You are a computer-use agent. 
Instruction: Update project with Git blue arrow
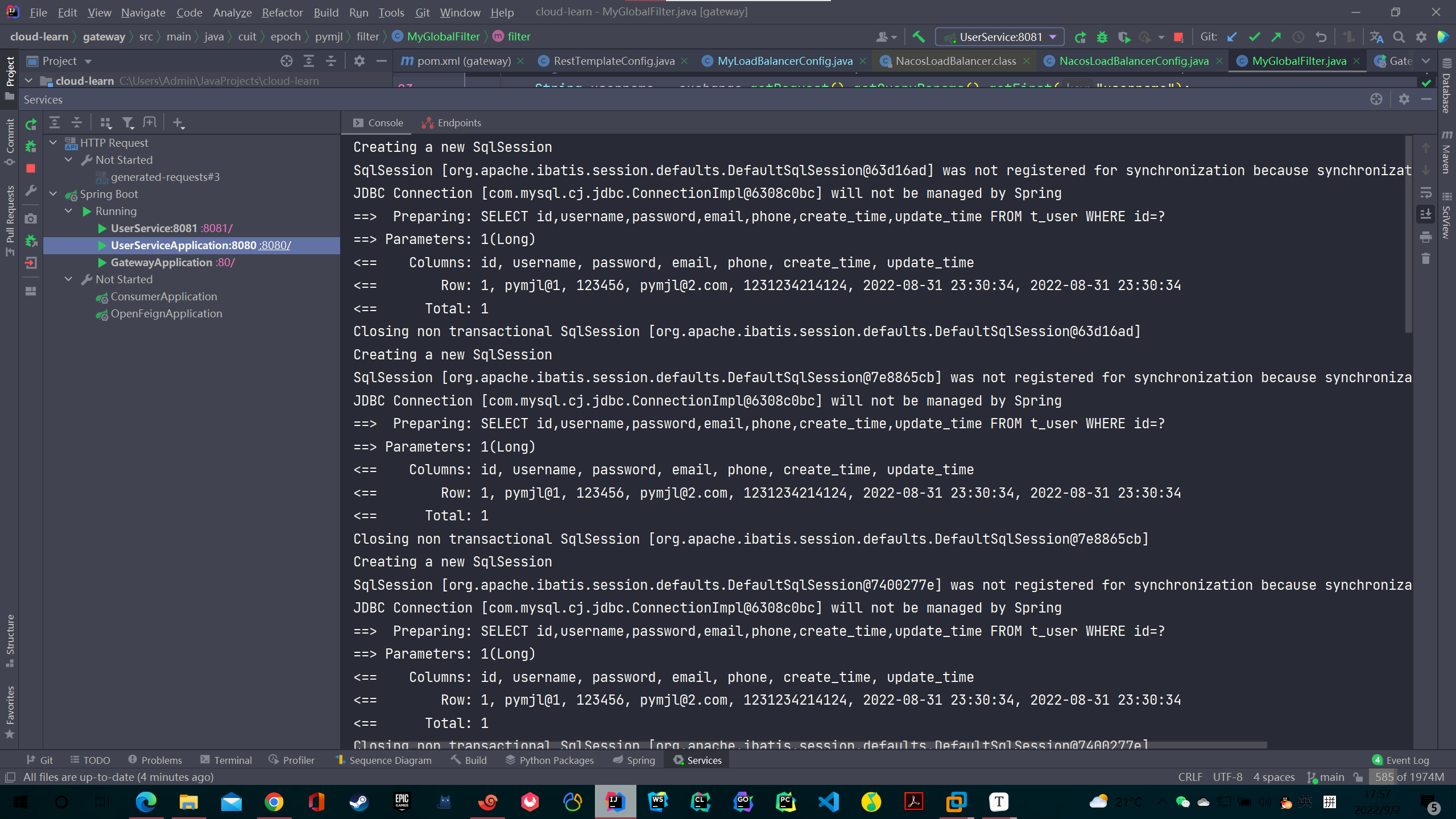[1232, 37]
